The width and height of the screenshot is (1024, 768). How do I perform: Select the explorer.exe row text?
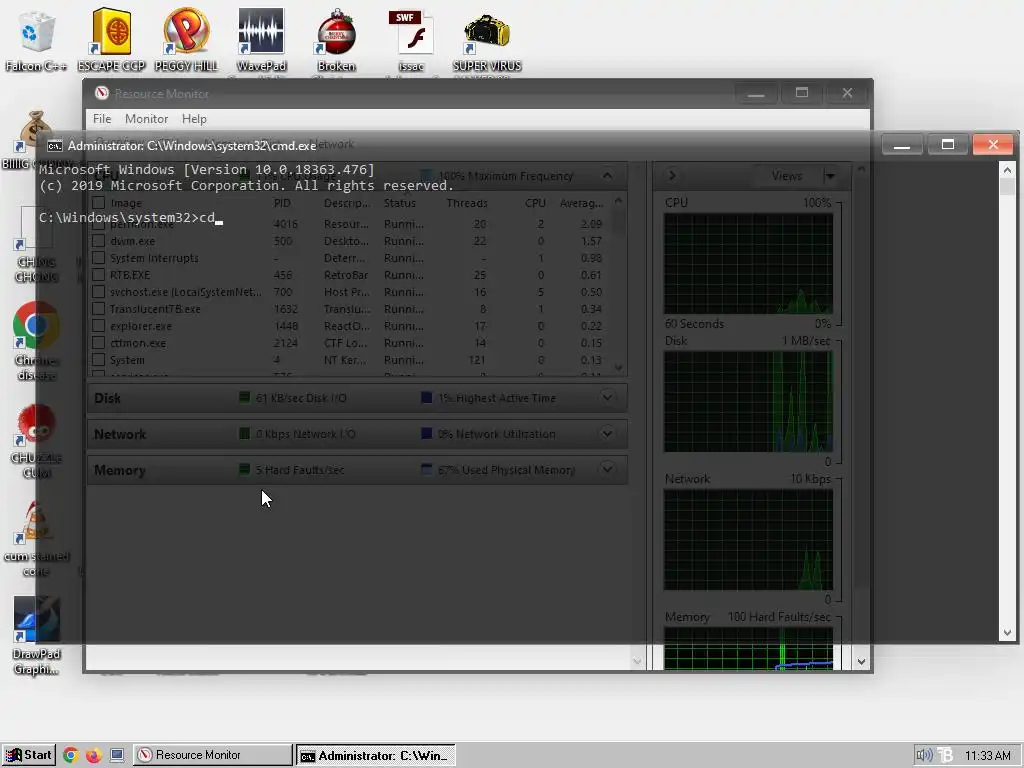140,326
